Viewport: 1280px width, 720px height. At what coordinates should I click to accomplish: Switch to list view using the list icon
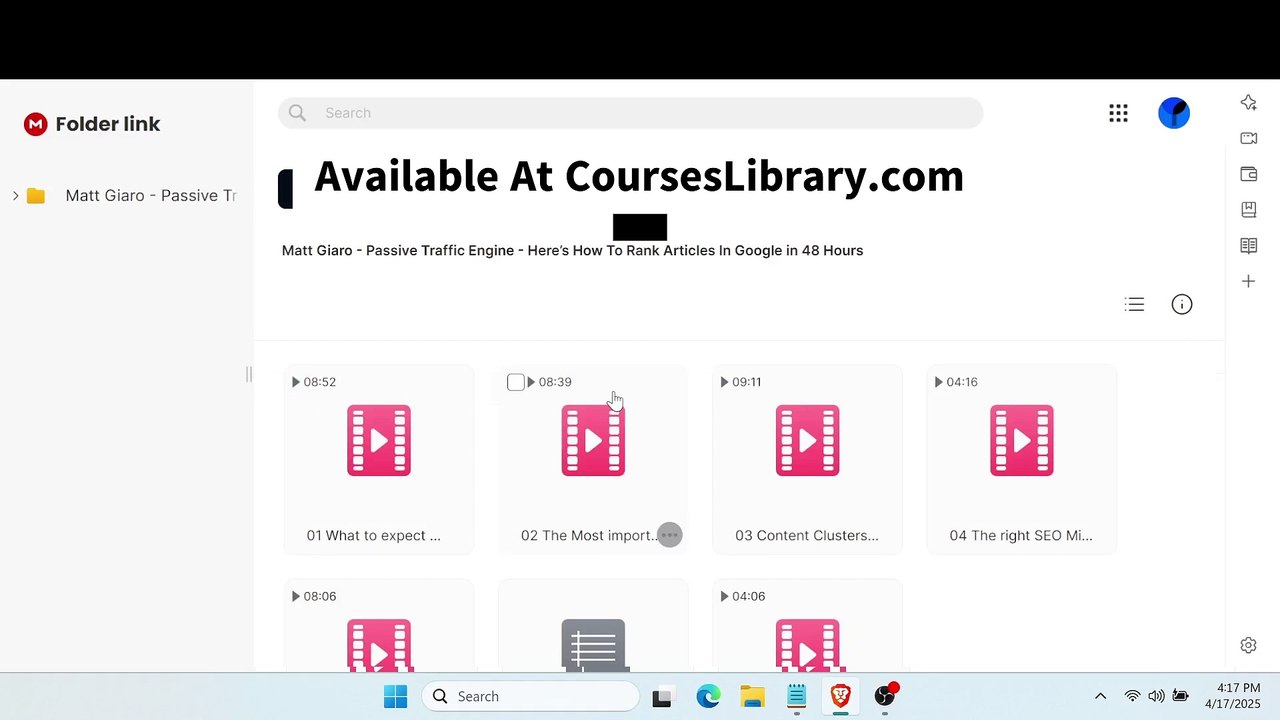[1134, 304]
